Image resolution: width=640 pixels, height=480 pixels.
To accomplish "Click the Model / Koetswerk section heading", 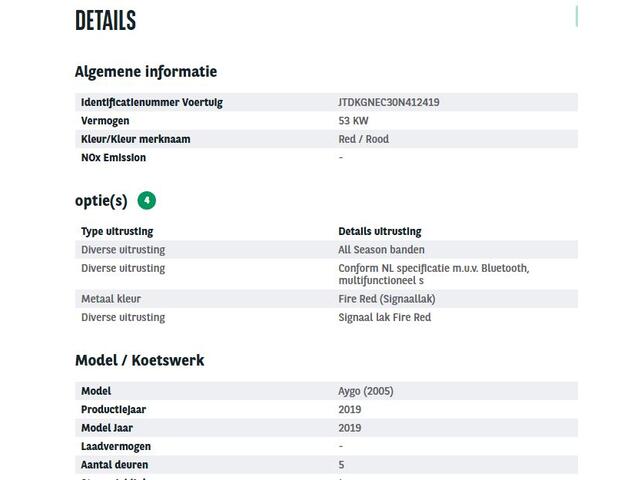I will coord(140,360).
